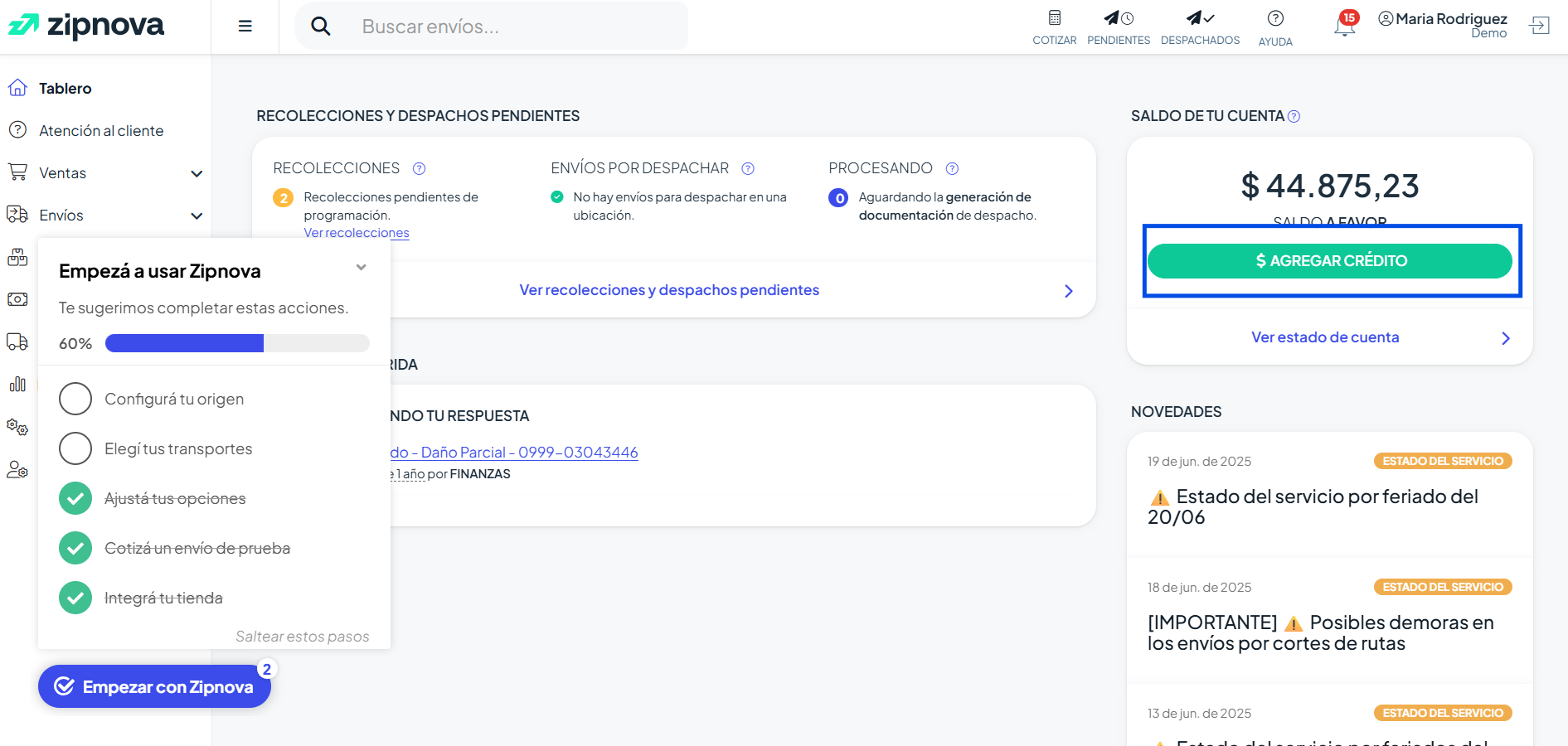Check the Configurá tu origen circle

tap(75, 399)
